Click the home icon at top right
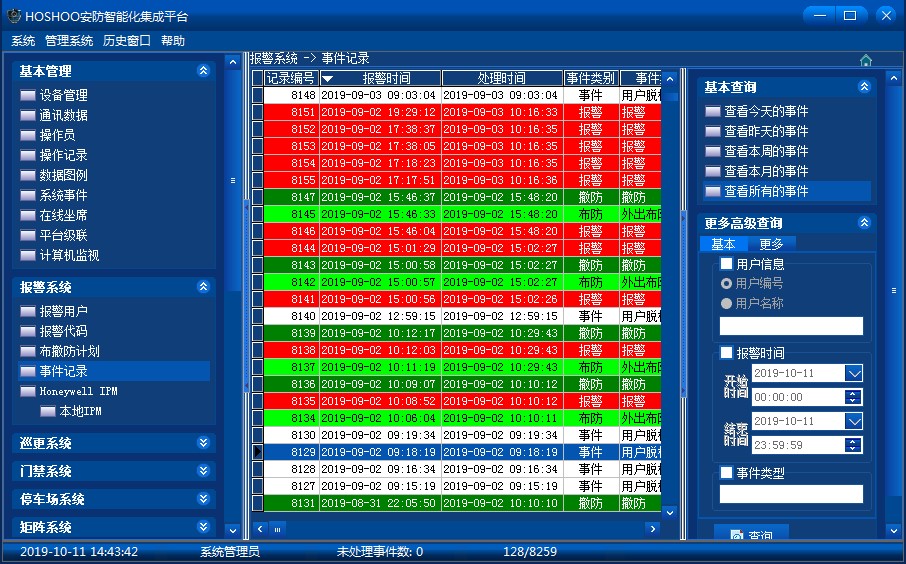This screenshot has width=906, height=564. [866, 60]
